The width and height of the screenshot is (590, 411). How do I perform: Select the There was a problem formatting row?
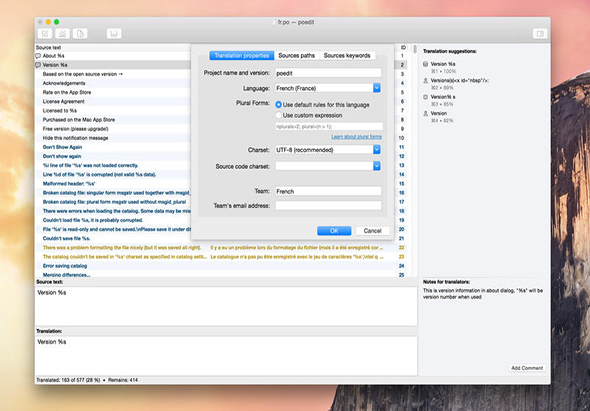click(x=221, y=248)
